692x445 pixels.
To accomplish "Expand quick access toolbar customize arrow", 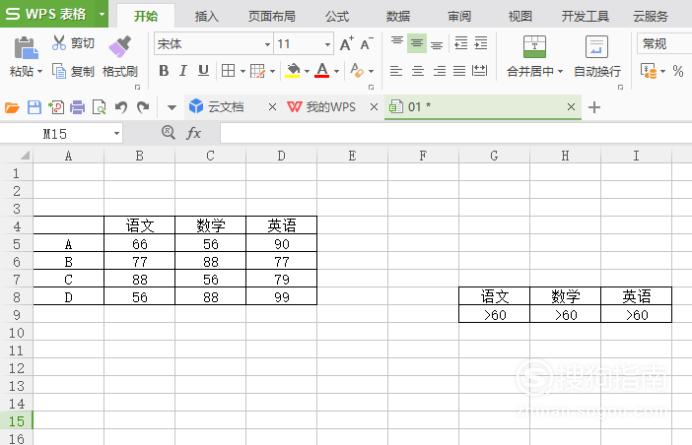I will pyautogui.click(x=172, y=107).
